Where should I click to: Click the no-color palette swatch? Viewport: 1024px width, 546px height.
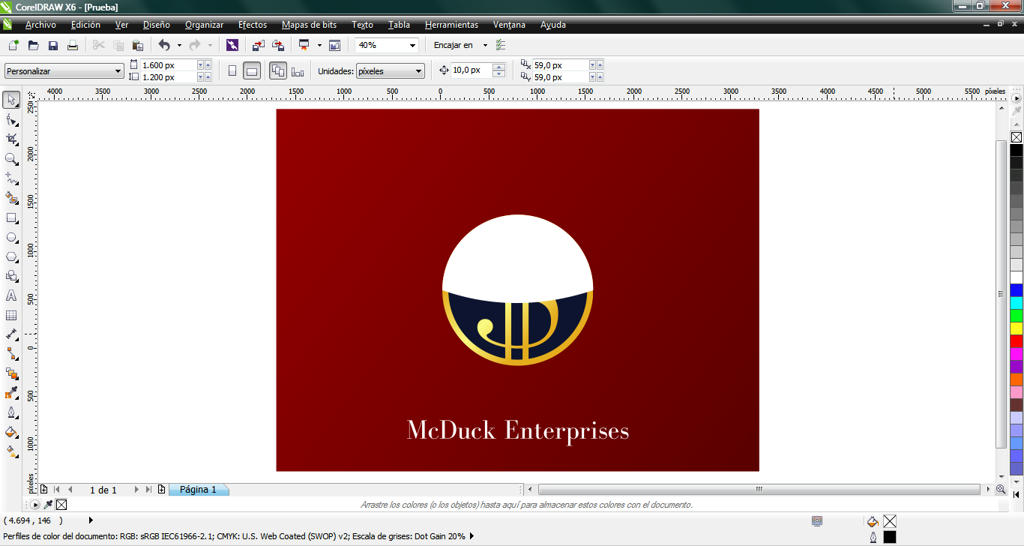point(1016,137)
